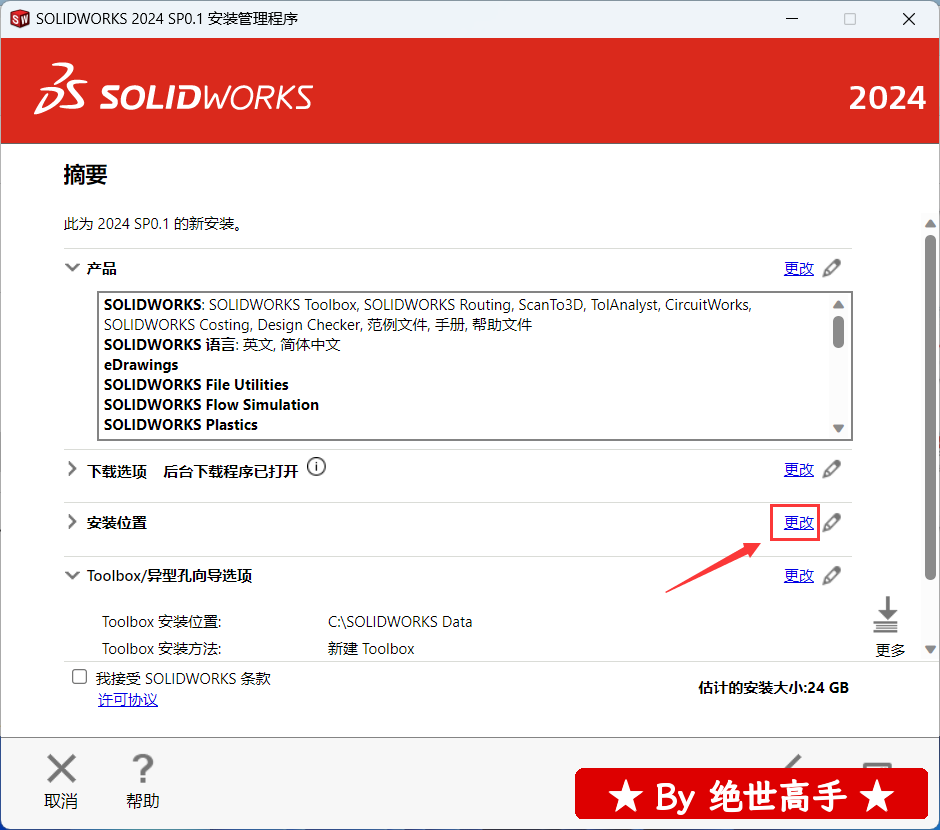
Task: Expand the 下载选项 section
Action: pyautogui.click(x=72, y=469)
